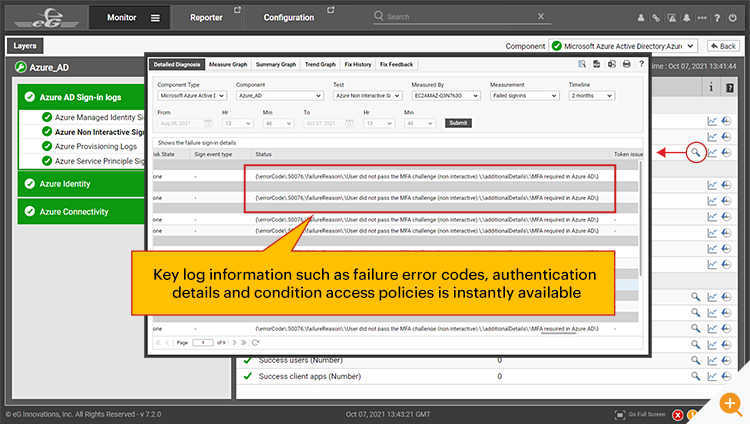Switch to Fix Feedback tab

(x=397, y=65)
